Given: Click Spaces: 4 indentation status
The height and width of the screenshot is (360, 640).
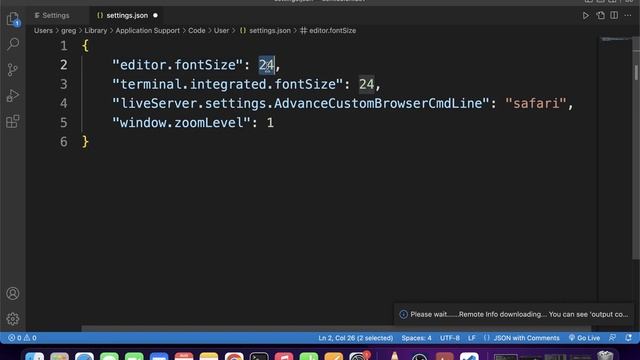Looking at the screenshot, I should [416, 338].
